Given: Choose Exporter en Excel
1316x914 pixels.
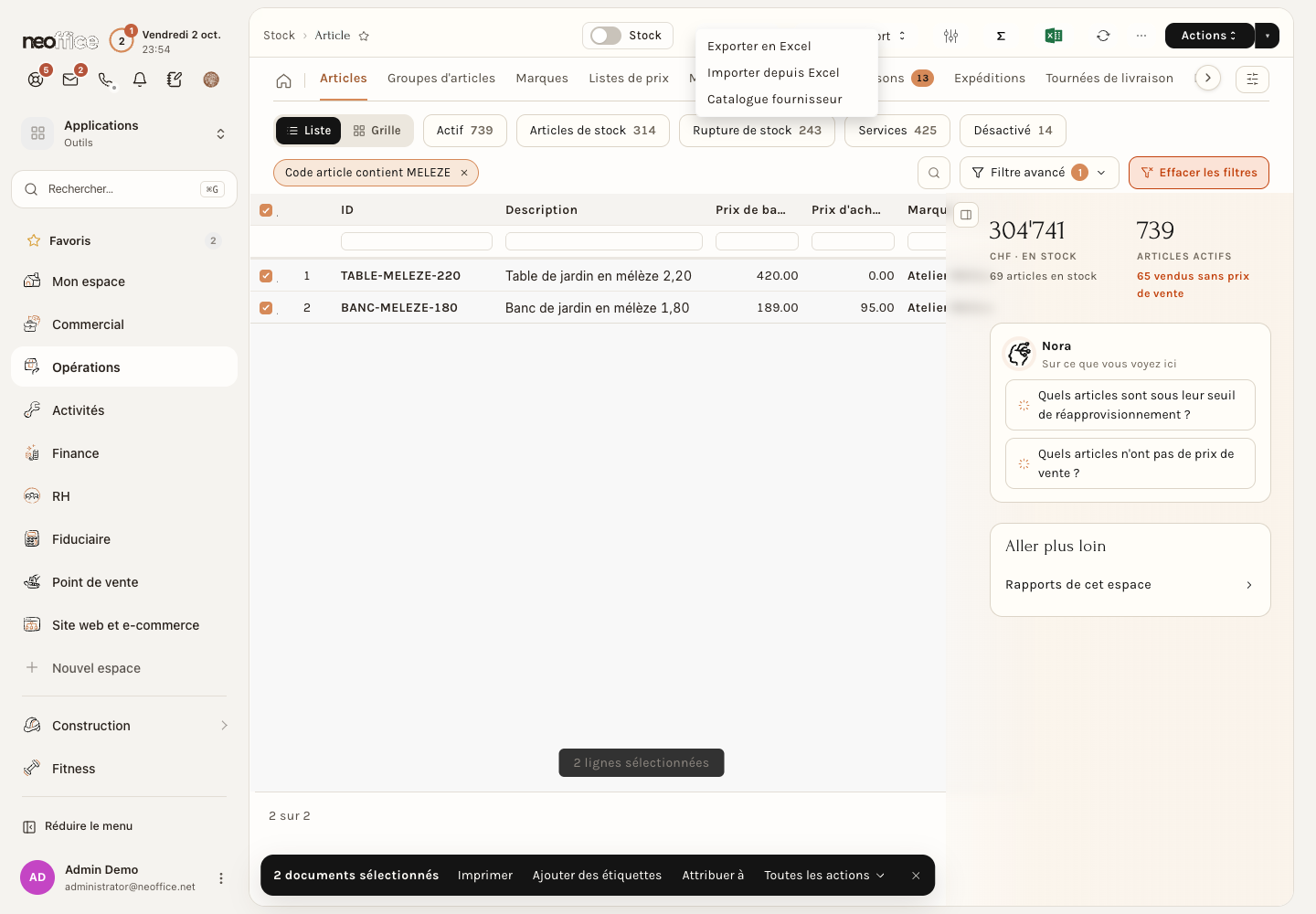Looking at the screenshot, I should pyautogui.click(x=759, y=47).
